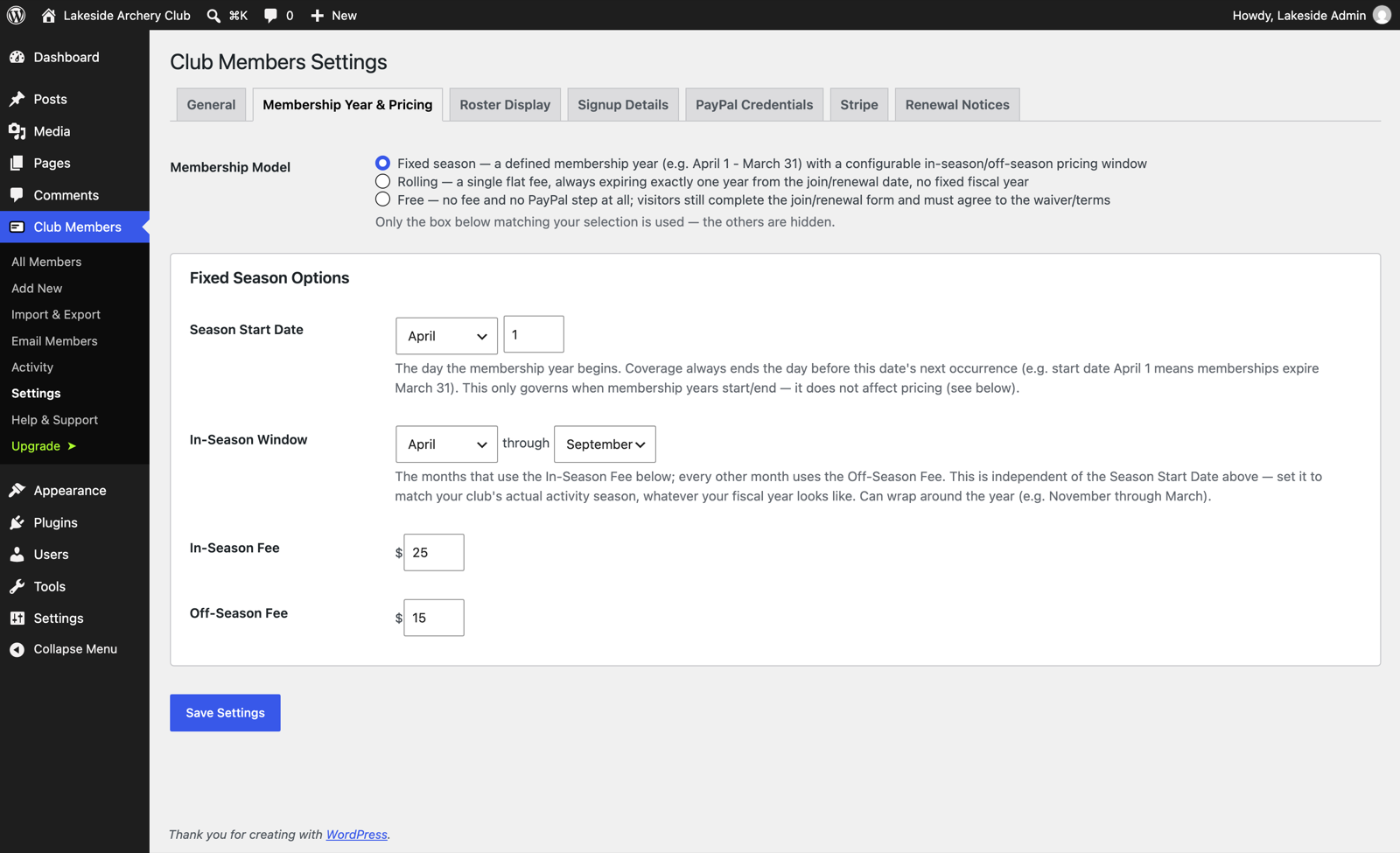Click the Club Members card icon
The height and width of the screenshot is (853, 1400).
(x=17, y=227)
